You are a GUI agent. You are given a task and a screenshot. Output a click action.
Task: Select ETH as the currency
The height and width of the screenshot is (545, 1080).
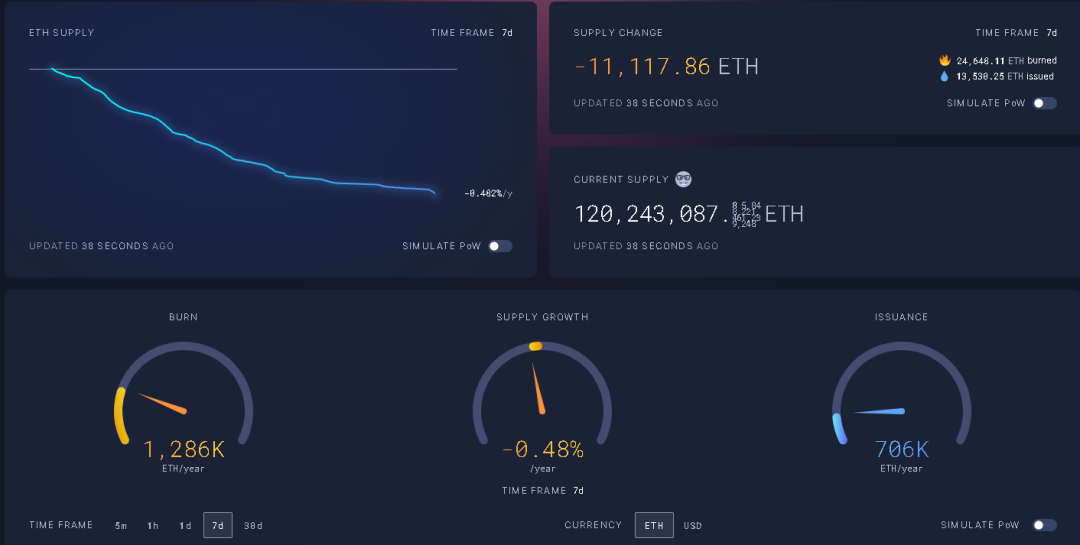click(654, 525)
